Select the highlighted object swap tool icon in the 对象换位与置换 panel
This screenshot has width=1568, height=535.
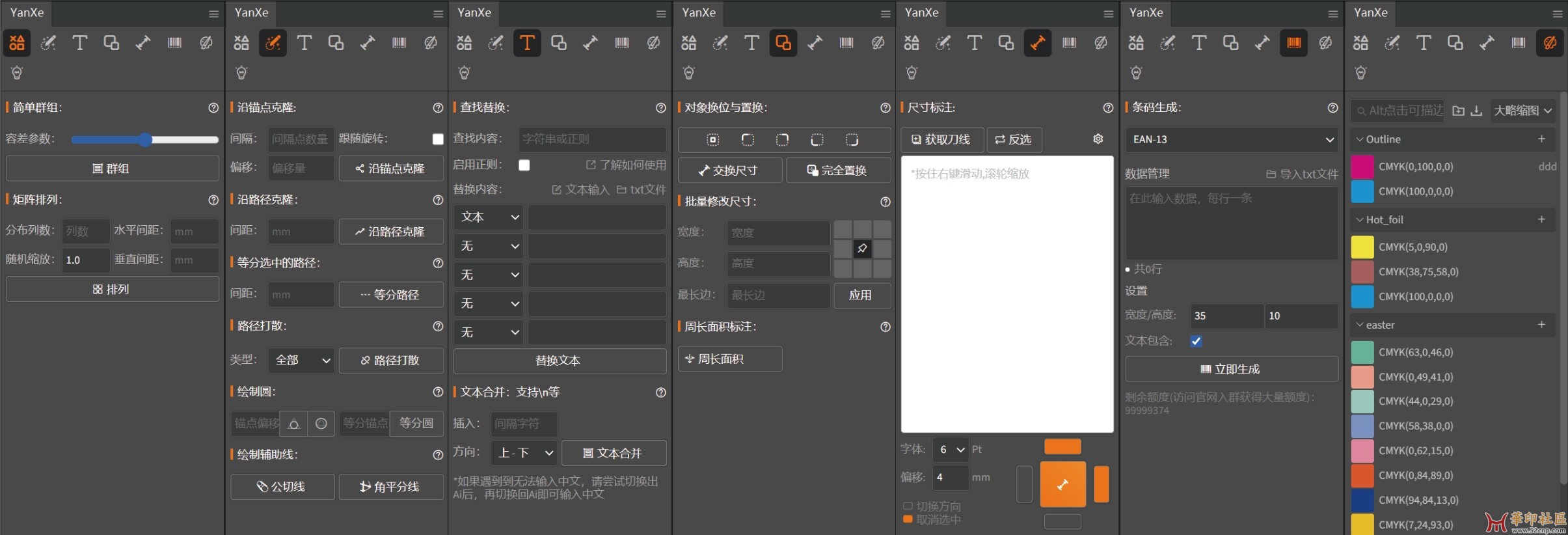(x=783, y=43)
